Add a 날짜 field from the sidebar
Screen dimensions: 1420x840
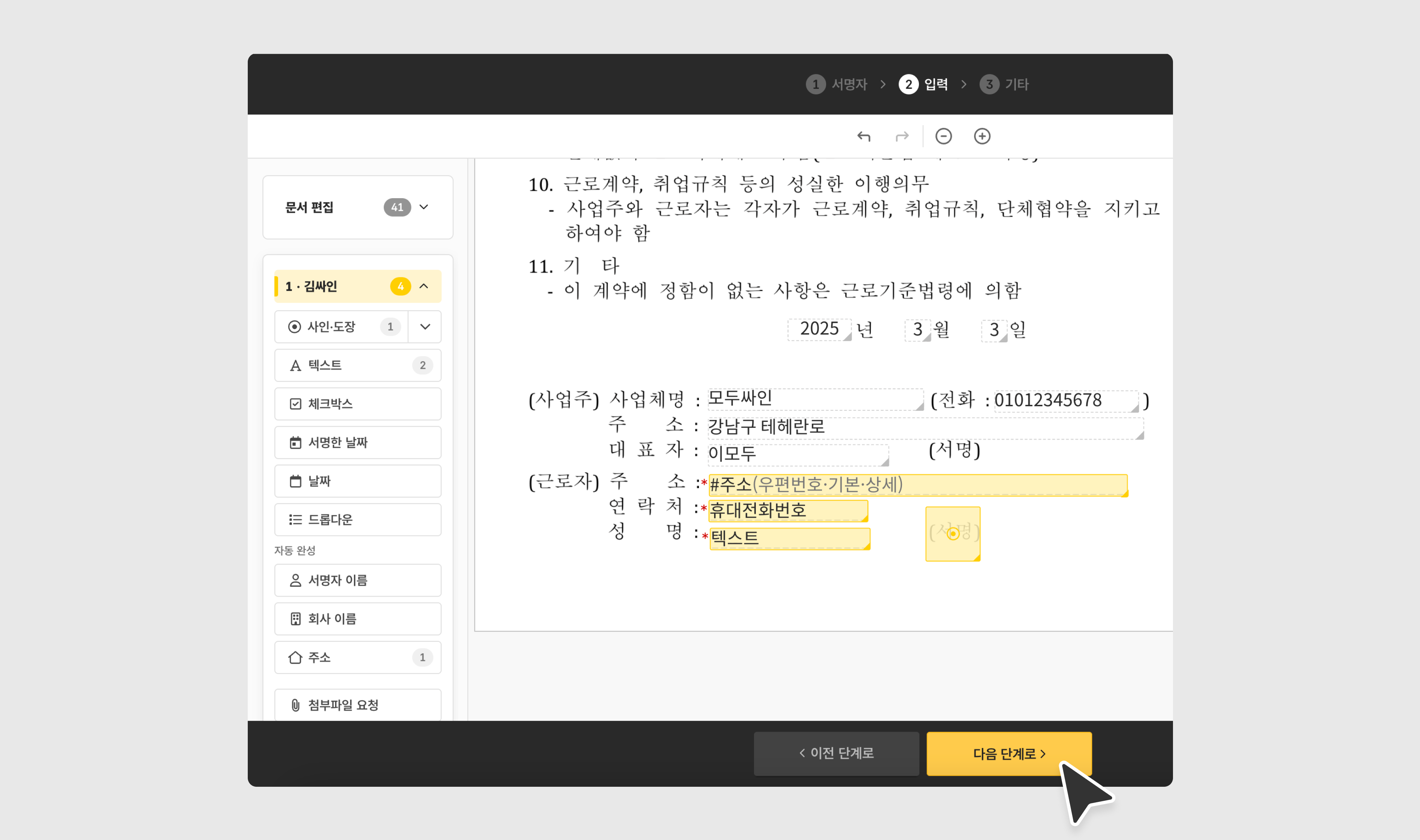click(358, 481)
